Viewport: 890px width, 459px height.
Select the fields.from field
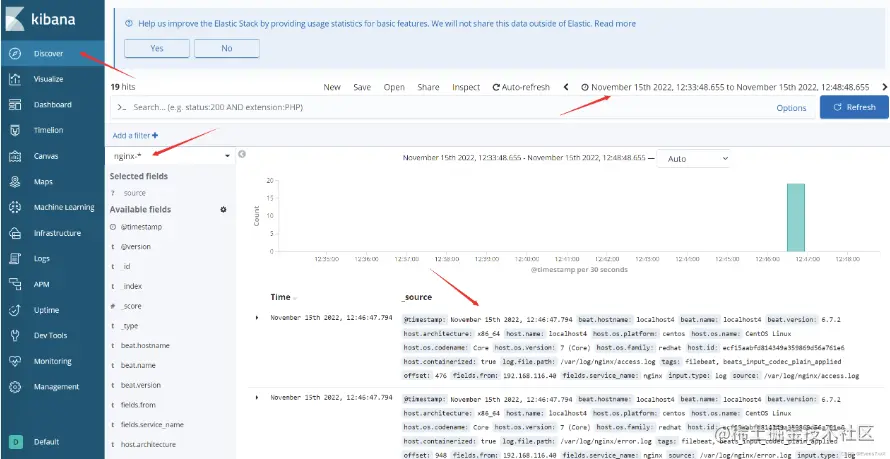point(138,405)
